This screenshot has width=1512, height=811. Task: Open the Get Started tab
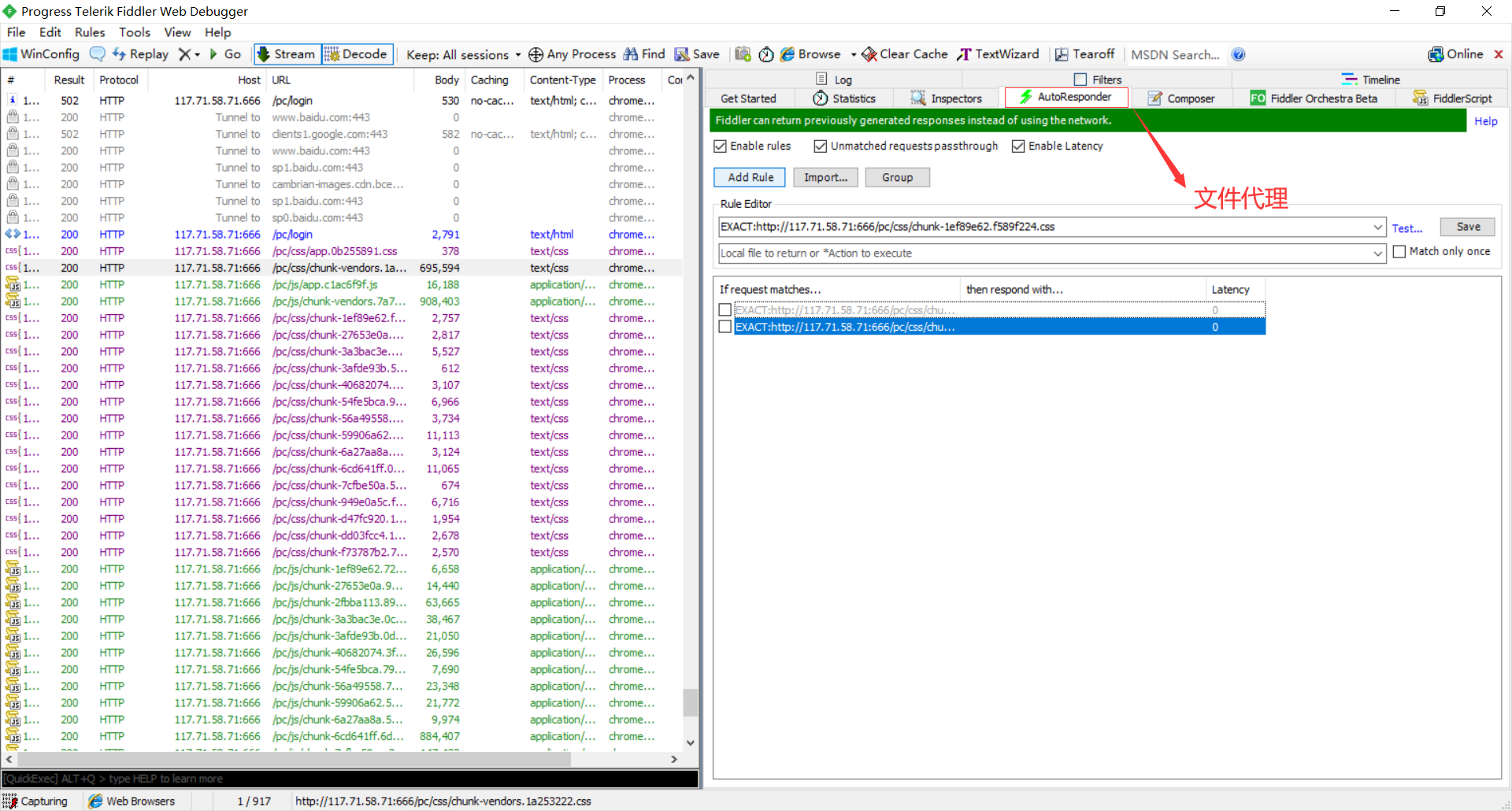click(748, 98)
